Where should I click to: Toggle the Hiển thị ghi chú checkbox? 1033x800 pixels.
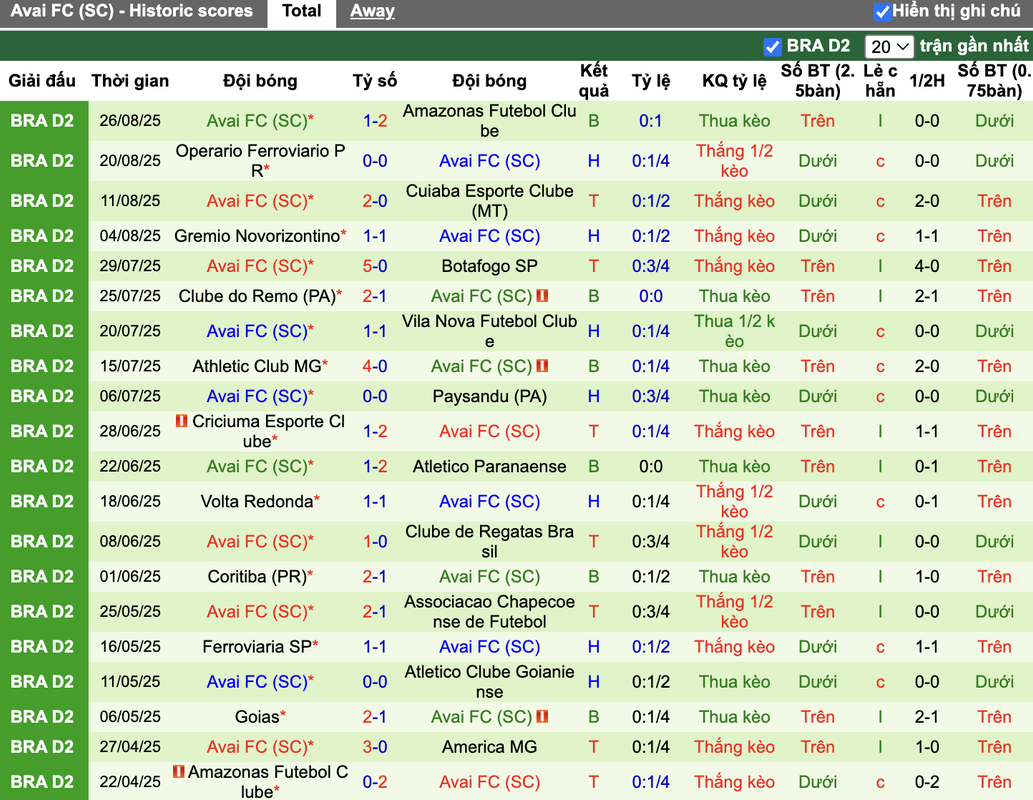(881, 12)
